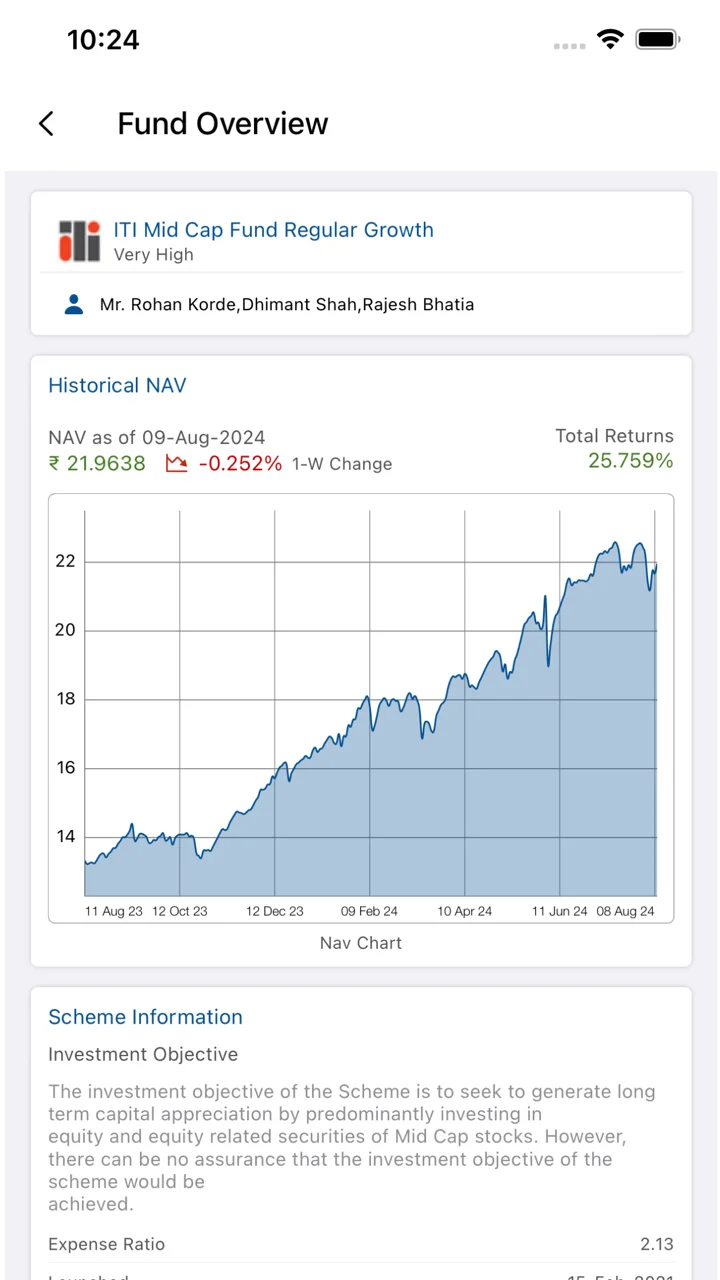Tap the Nav Chart caption
Image resolution: width=720 pixels, height=1280 pixels.
click(x=361, y=943)
